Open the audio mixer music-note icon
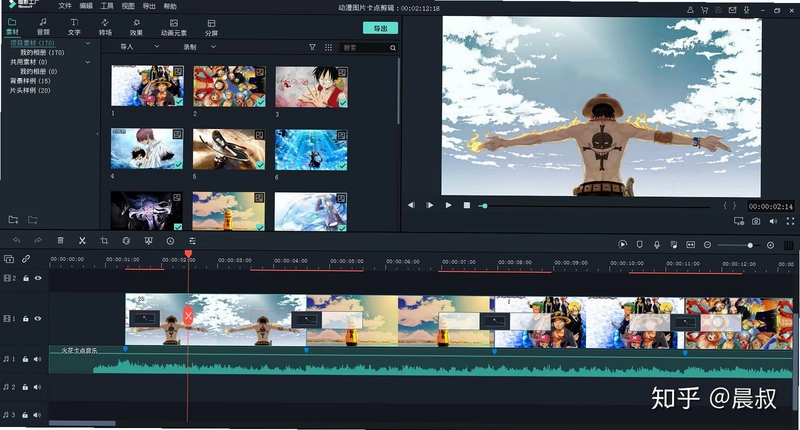Screen dimensions: 800x430 click(673, 245)
